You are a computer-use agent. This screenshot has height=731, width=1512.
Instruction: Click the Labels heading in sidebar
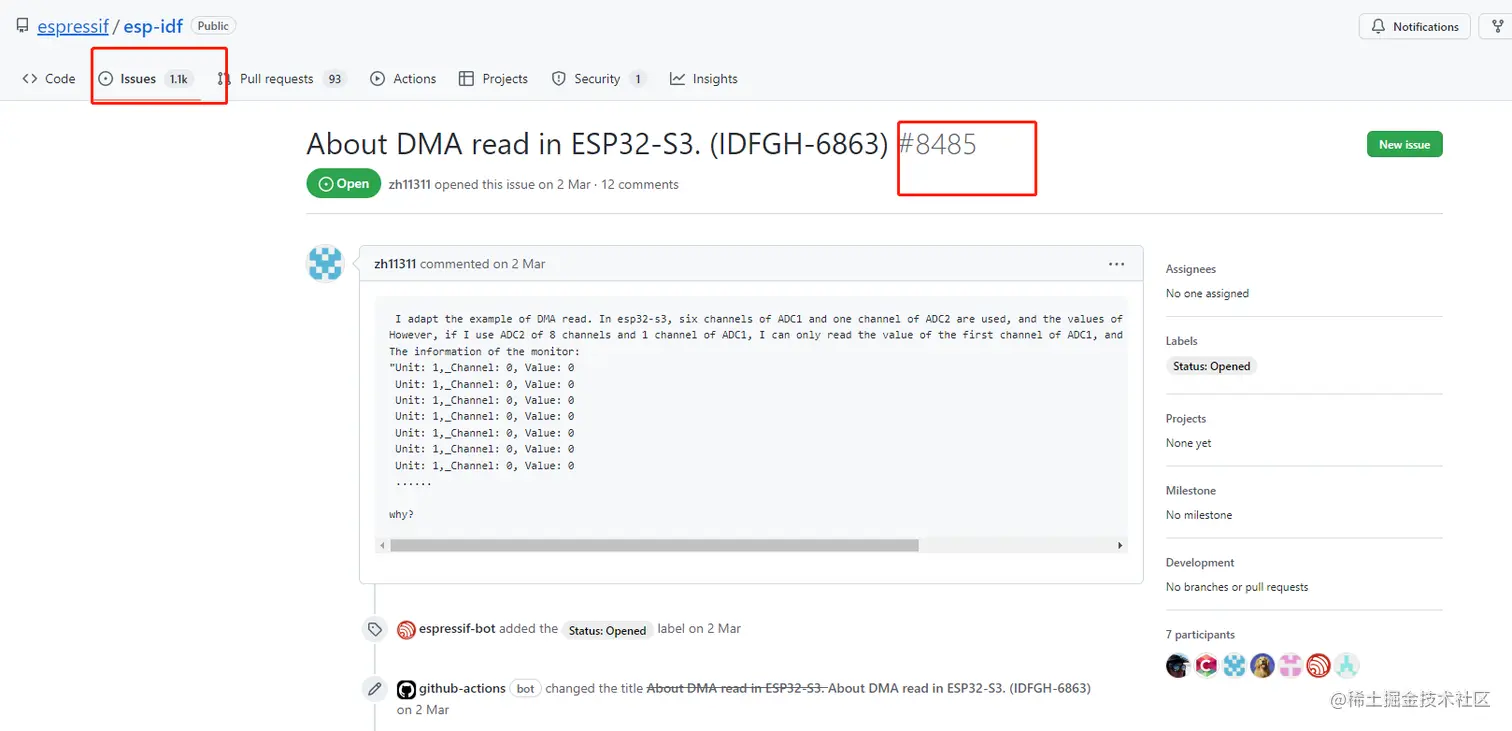1182,341
